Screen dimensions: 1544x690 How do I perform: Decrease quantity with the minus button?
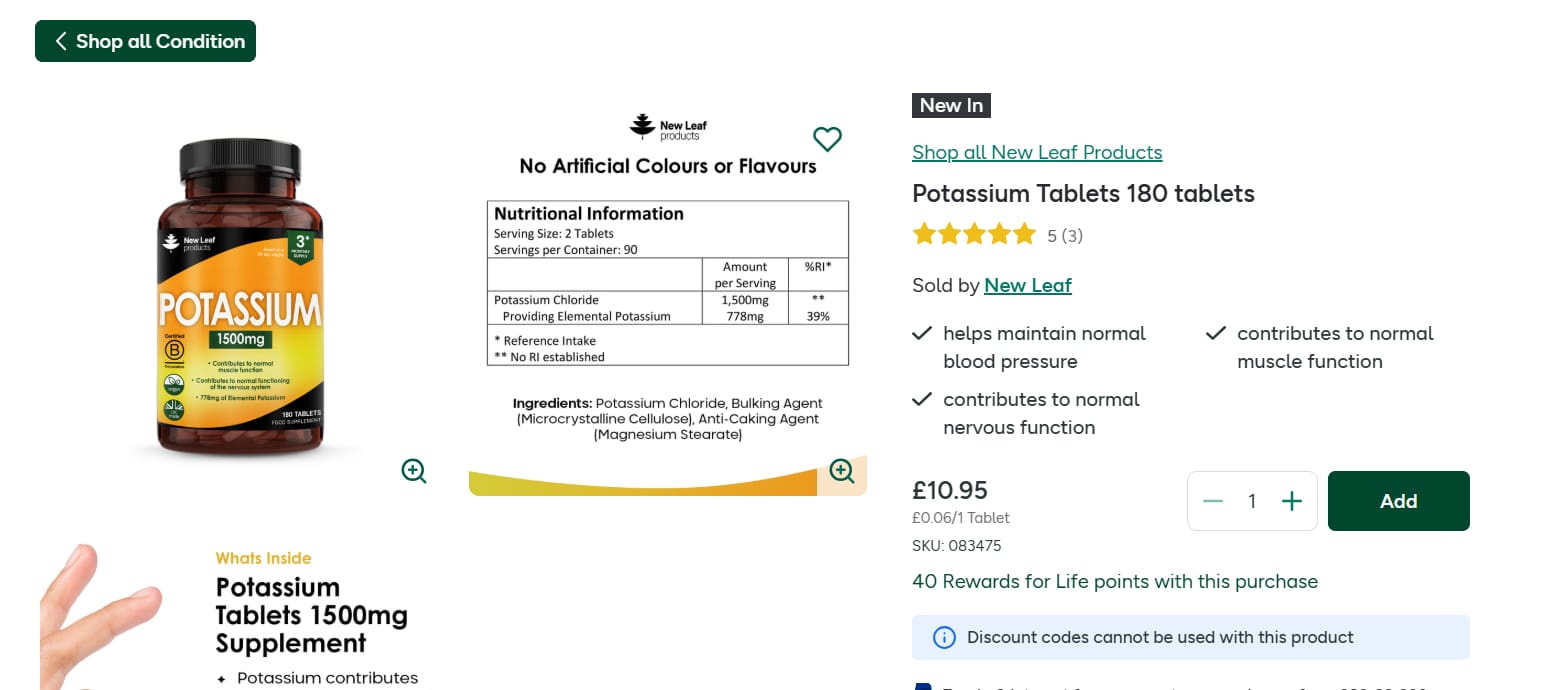tap(1213, 501)
